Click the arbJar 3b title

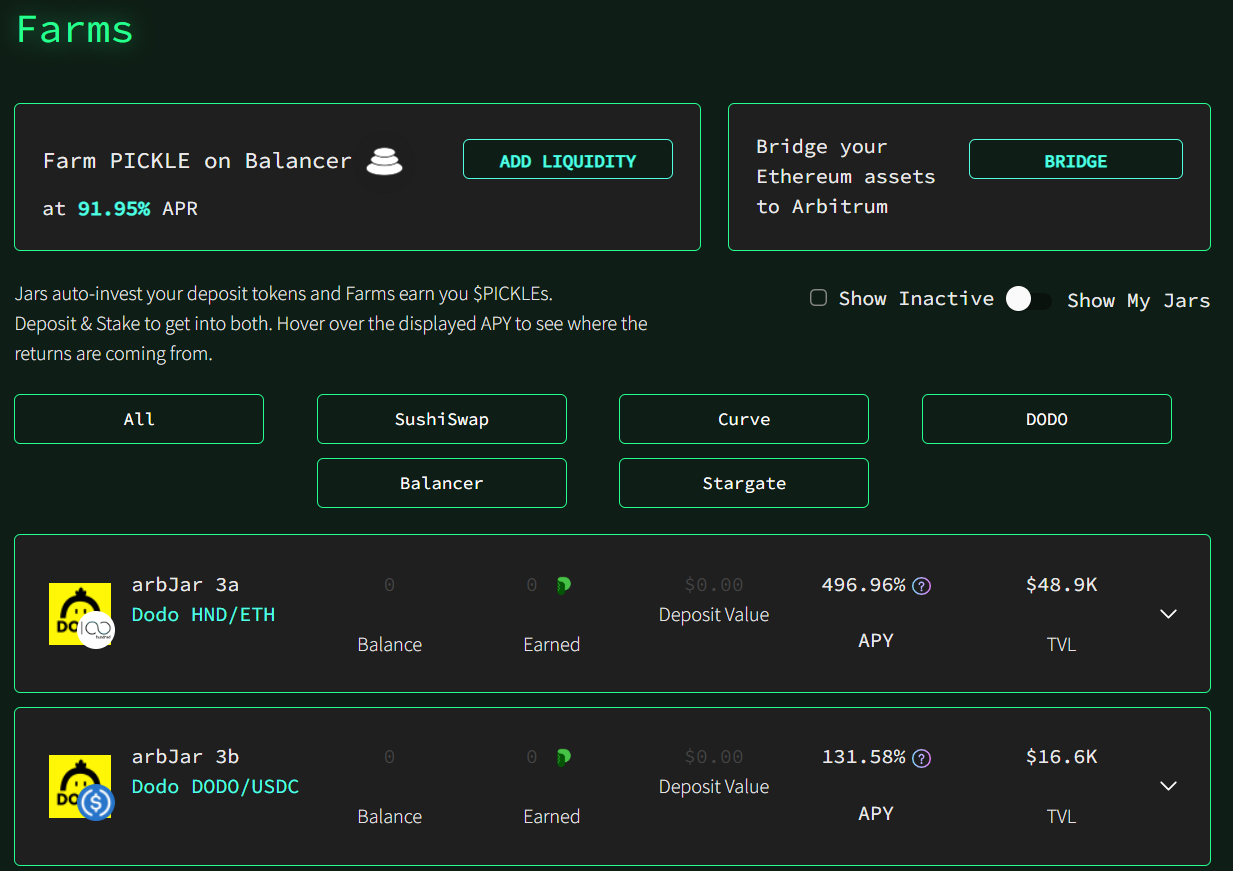(x=185, y=757)
